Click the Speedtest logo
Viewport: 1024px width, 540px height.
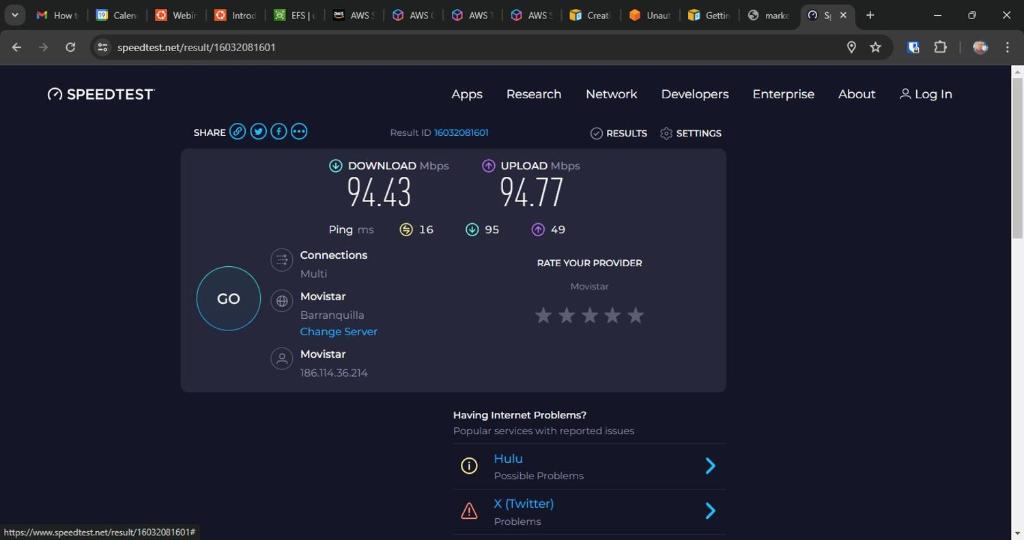(101, 94)
